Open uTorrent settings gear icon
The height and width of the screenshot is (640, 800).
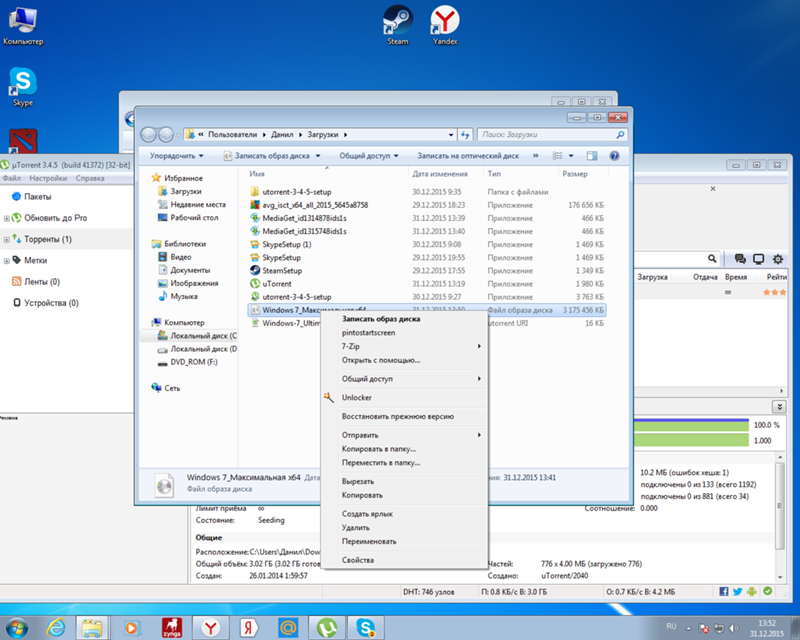[778, 259]
